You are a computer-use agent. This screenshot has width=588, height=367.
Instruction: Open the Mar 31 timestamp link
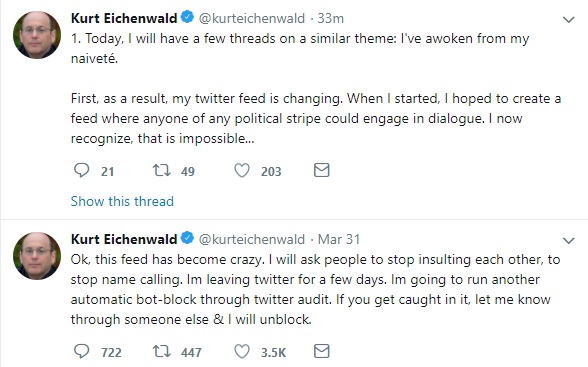tap(339, 239)
